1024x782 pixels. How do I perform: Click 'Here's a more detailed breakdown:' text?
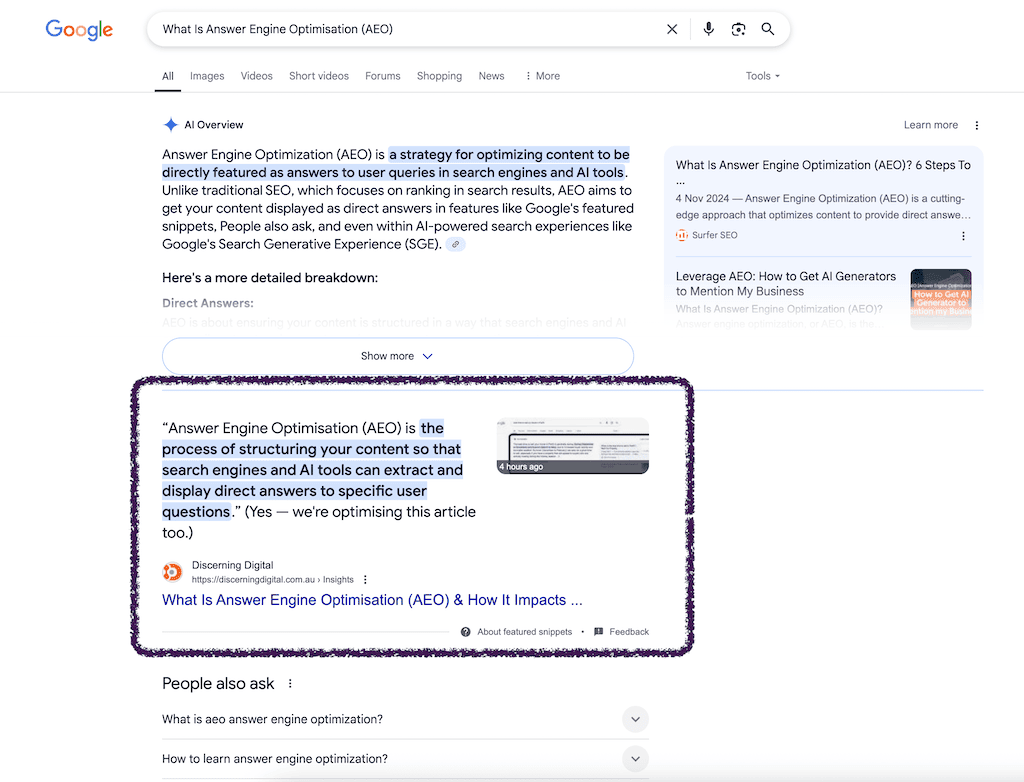point(270,278)
